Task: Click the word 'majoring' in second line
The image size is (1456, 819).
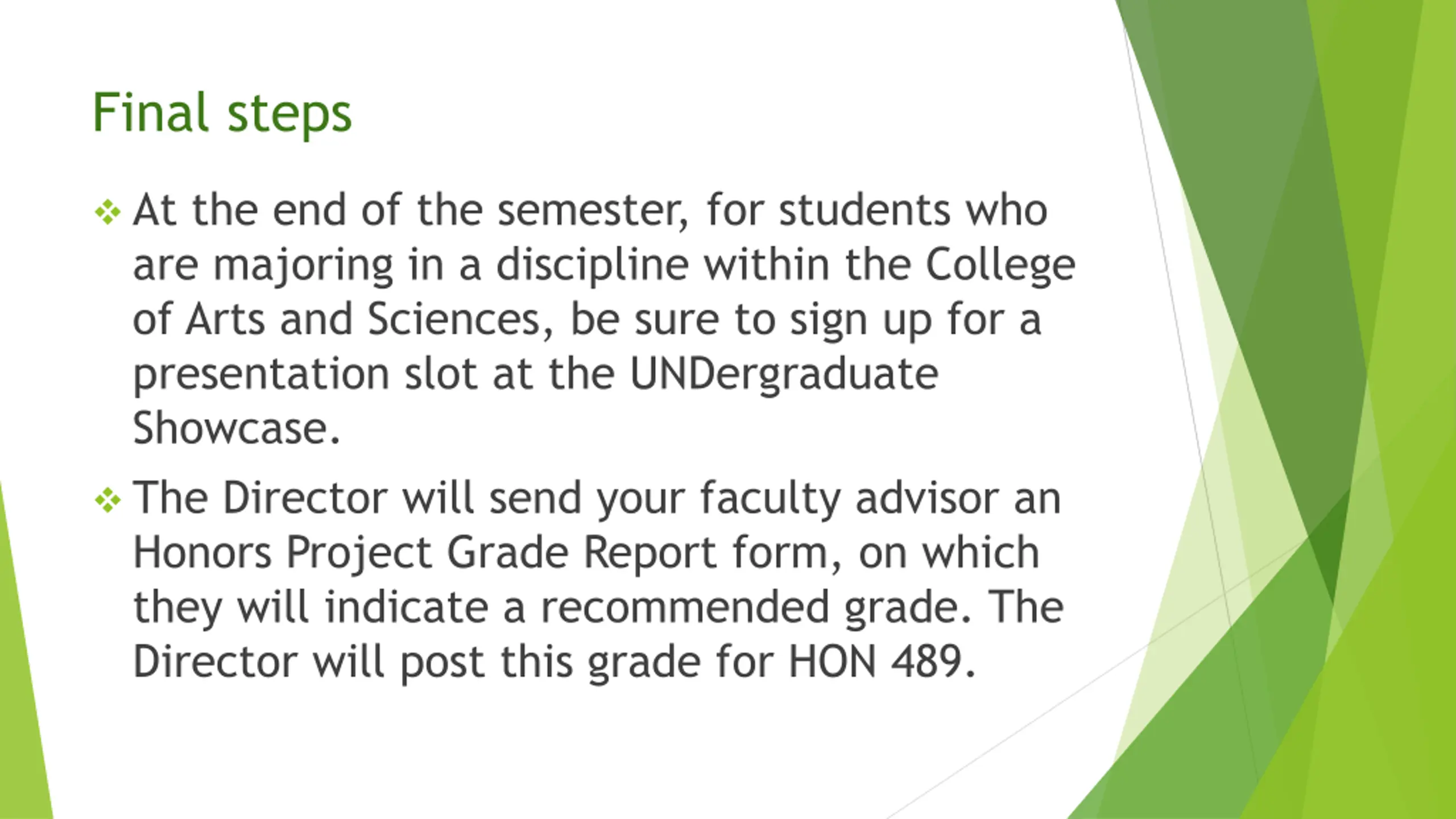Action: 303,266
